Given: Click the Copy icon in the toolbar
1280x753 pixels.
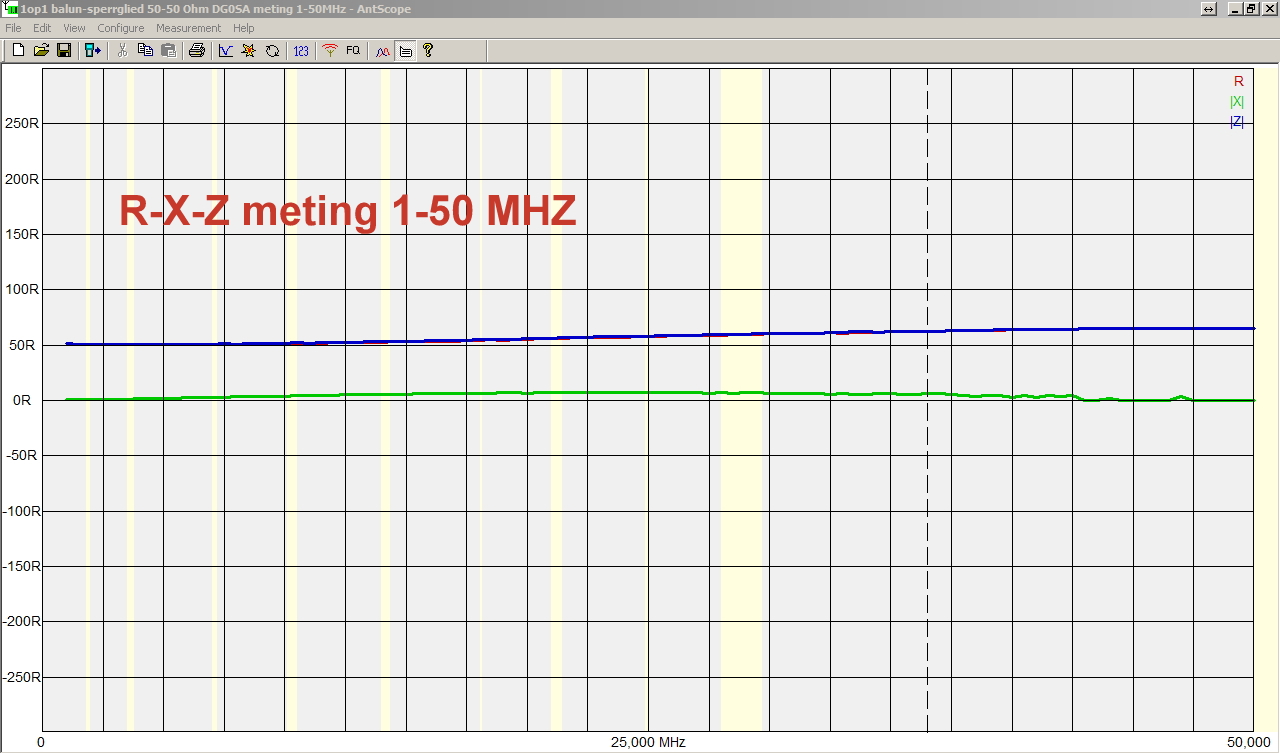Looking at the screenshot, I should pos(145,50).
